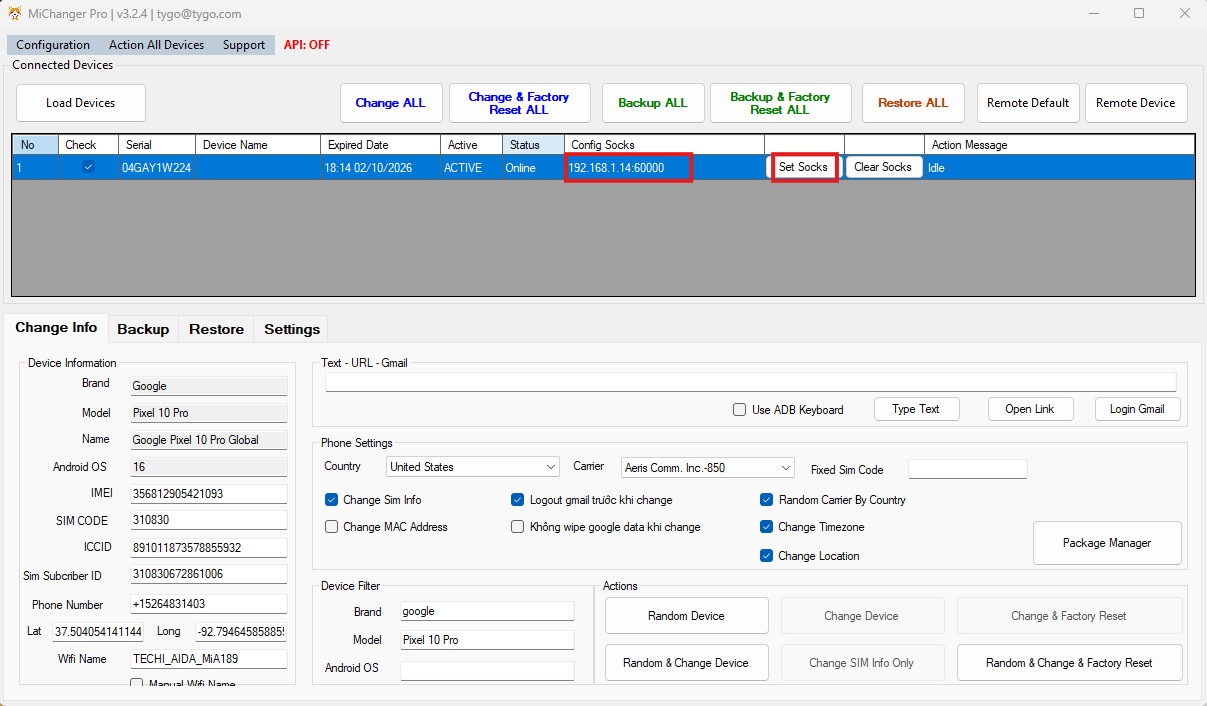Click the Random Device button
1207x706 pixels.
686,616
